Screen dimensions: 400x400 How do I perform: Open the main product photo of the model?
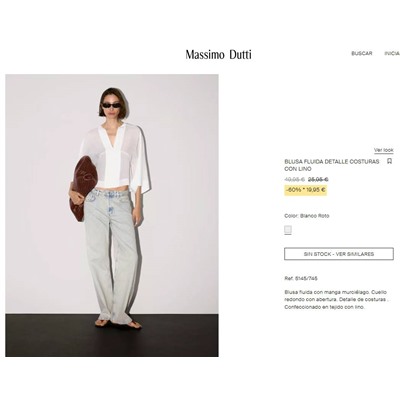coord(112,215)
